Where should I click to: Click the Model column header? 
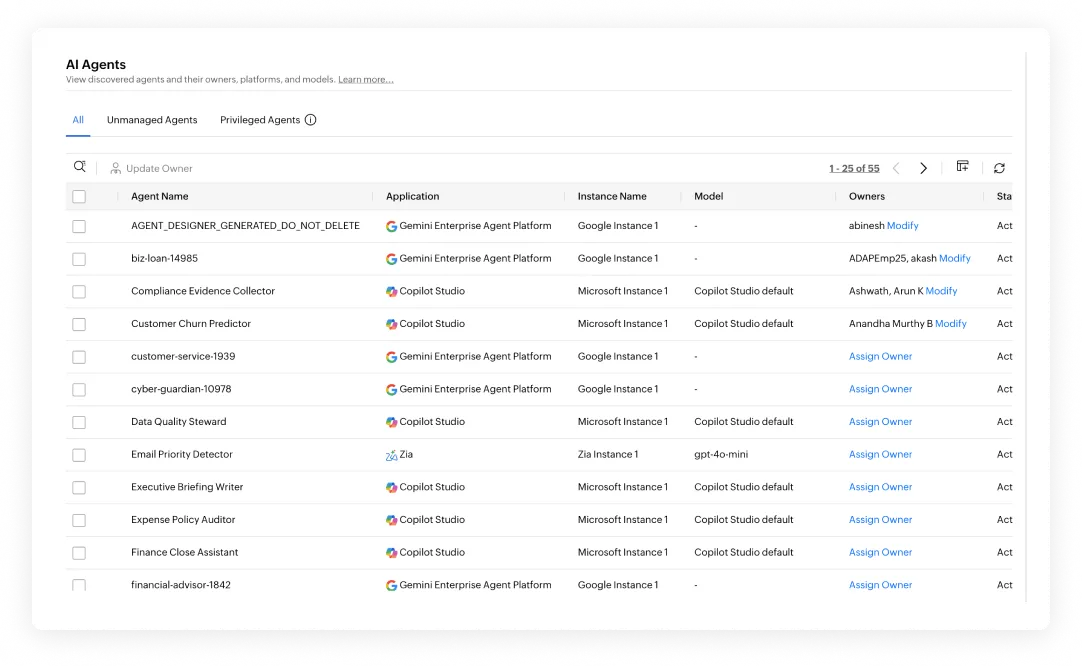[709, 196]
